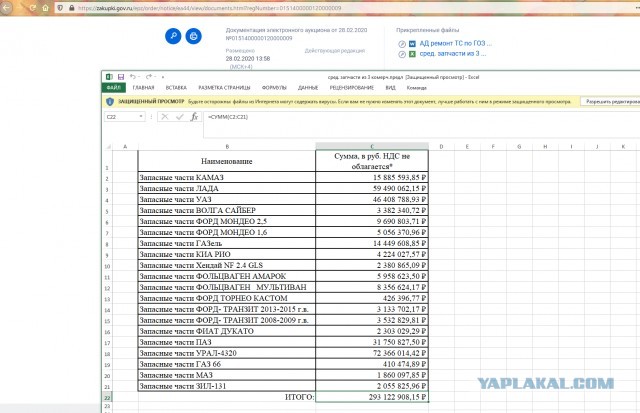Click the cell Запасные части ФИАТ ДУКАТО
Screen dimensions: 640x413
[227, 331]
